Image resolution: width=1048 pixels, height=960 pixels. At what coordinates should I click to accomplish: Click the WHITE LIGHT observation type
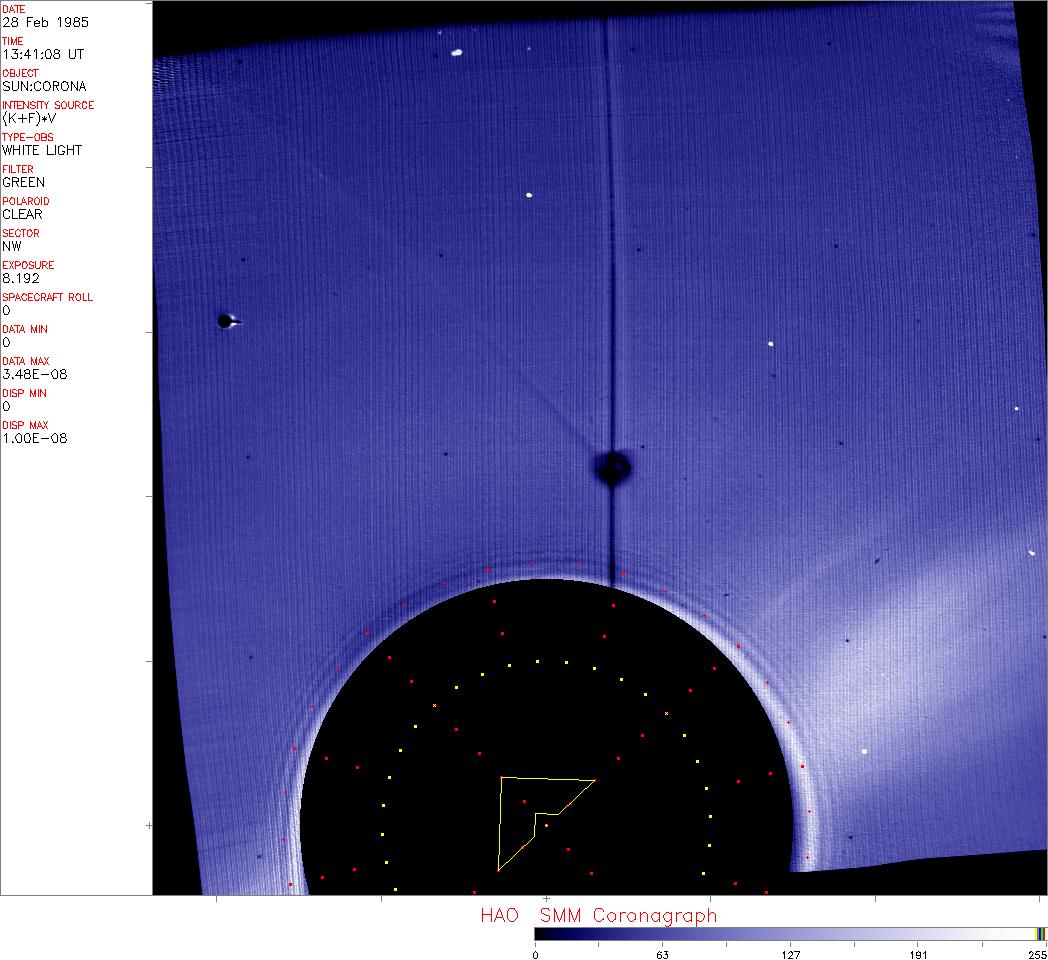tap(42, 150)
